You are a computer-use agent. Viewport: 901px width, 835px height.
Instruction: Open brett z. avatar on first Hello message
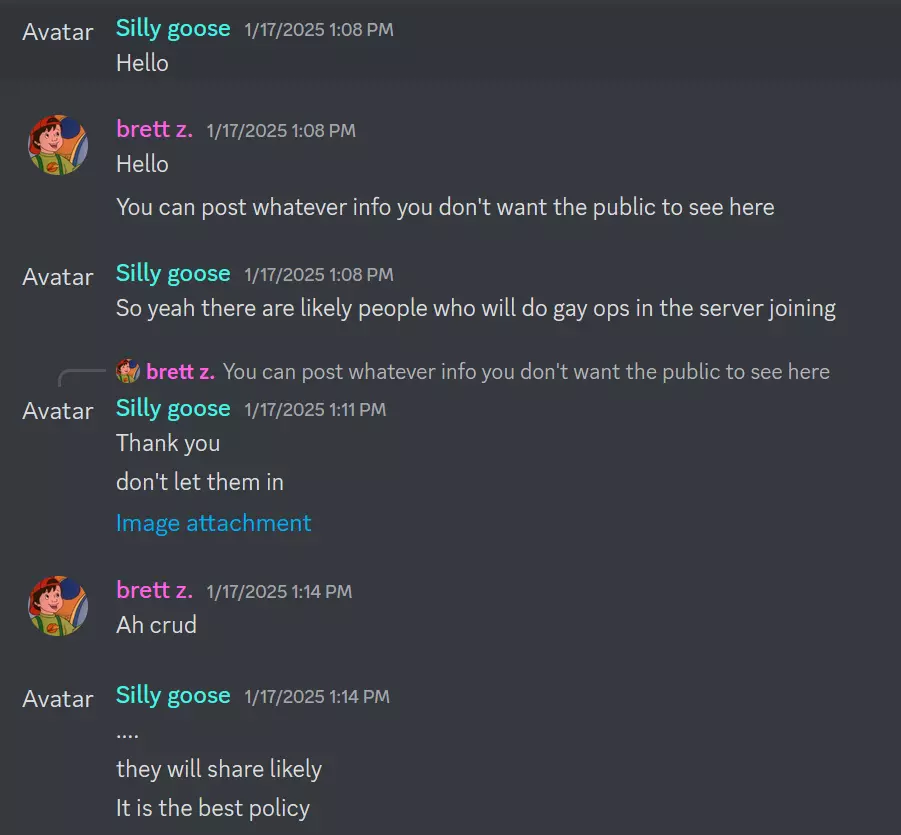point(58,145)
